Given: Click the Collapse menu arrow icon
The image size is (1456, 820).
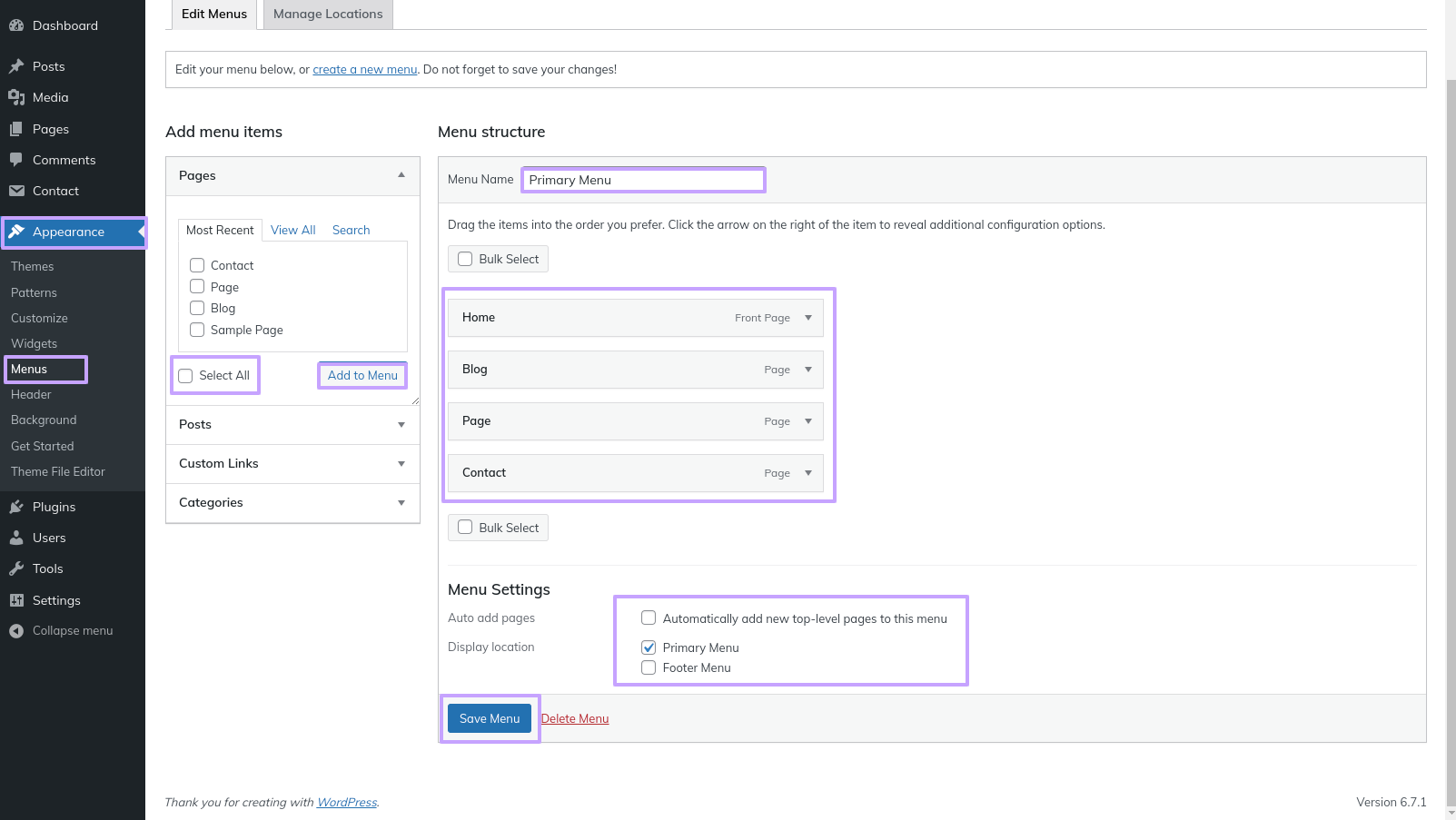Looking at the screenshot, I should coord(16,631).
